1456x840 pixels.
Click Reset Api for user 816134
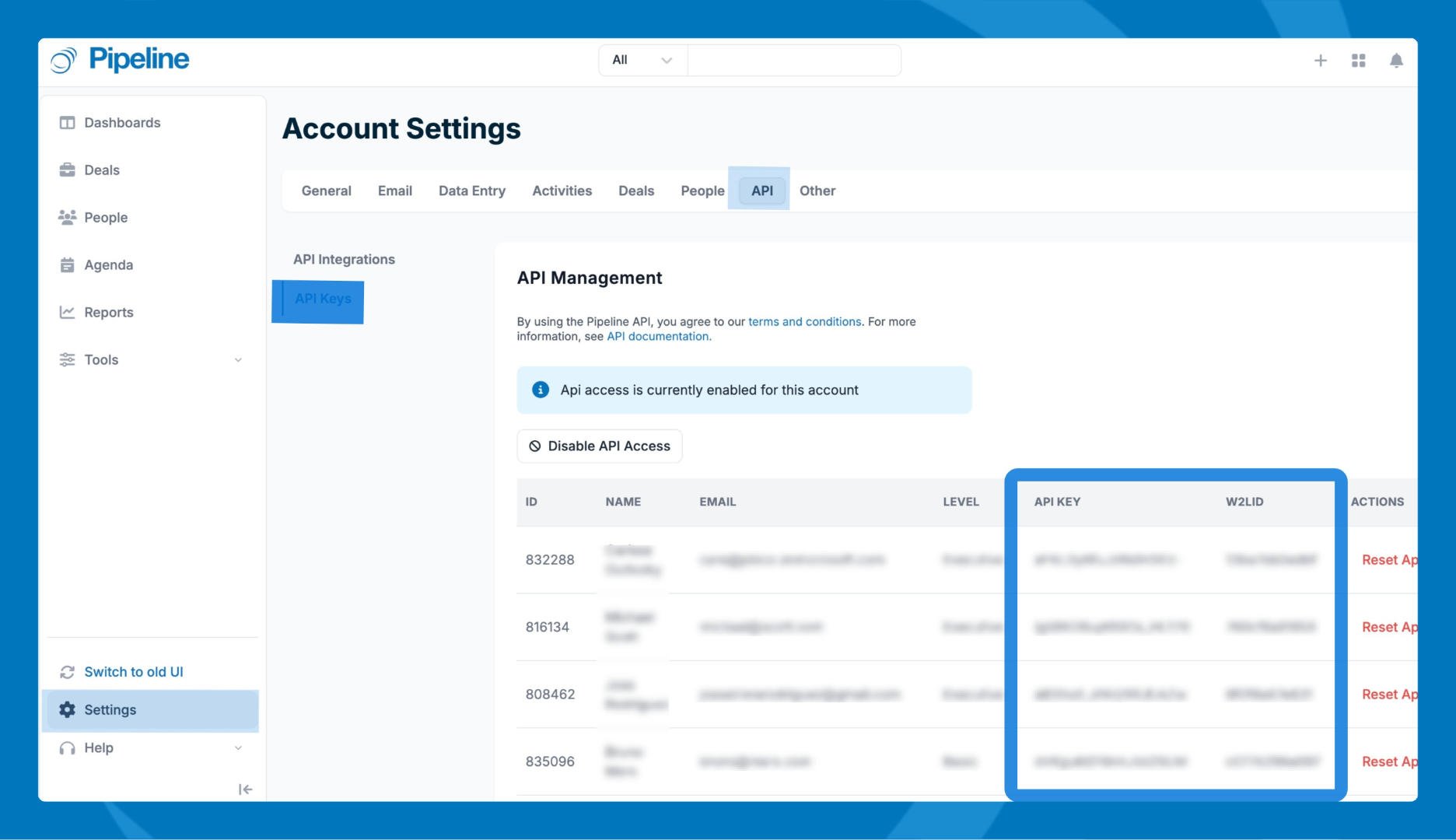pyautogui.click(x=1389, y=627)
